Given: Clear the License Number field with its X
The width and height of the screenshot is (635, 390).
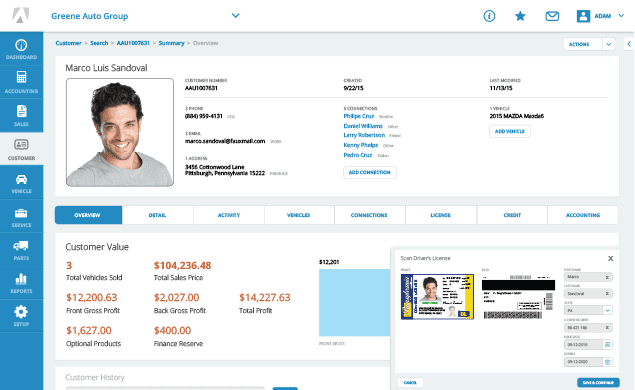Looking at the screenshot, I should (607, 328).
